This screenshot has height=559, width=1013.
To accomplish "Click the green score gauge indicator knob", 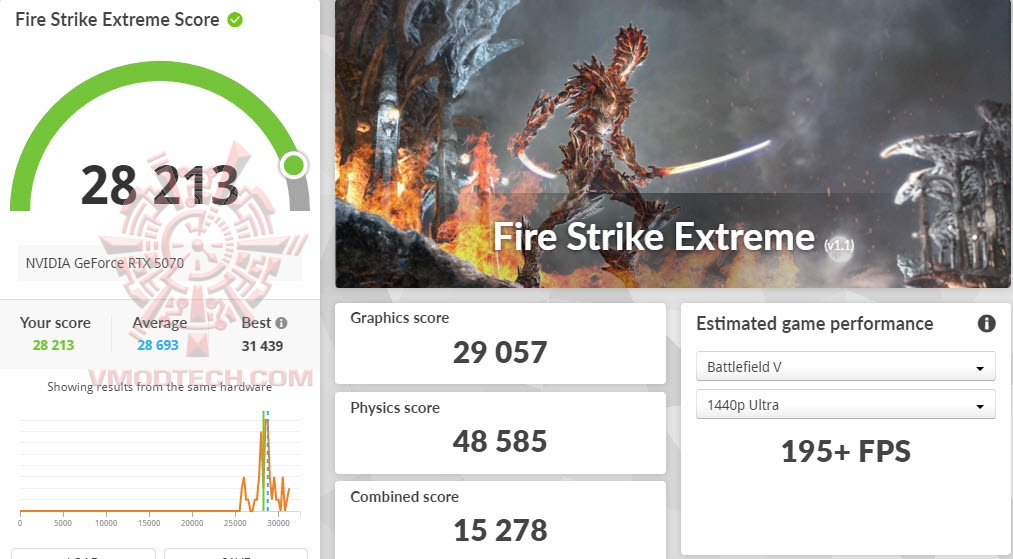I will (x=294, y=165).
